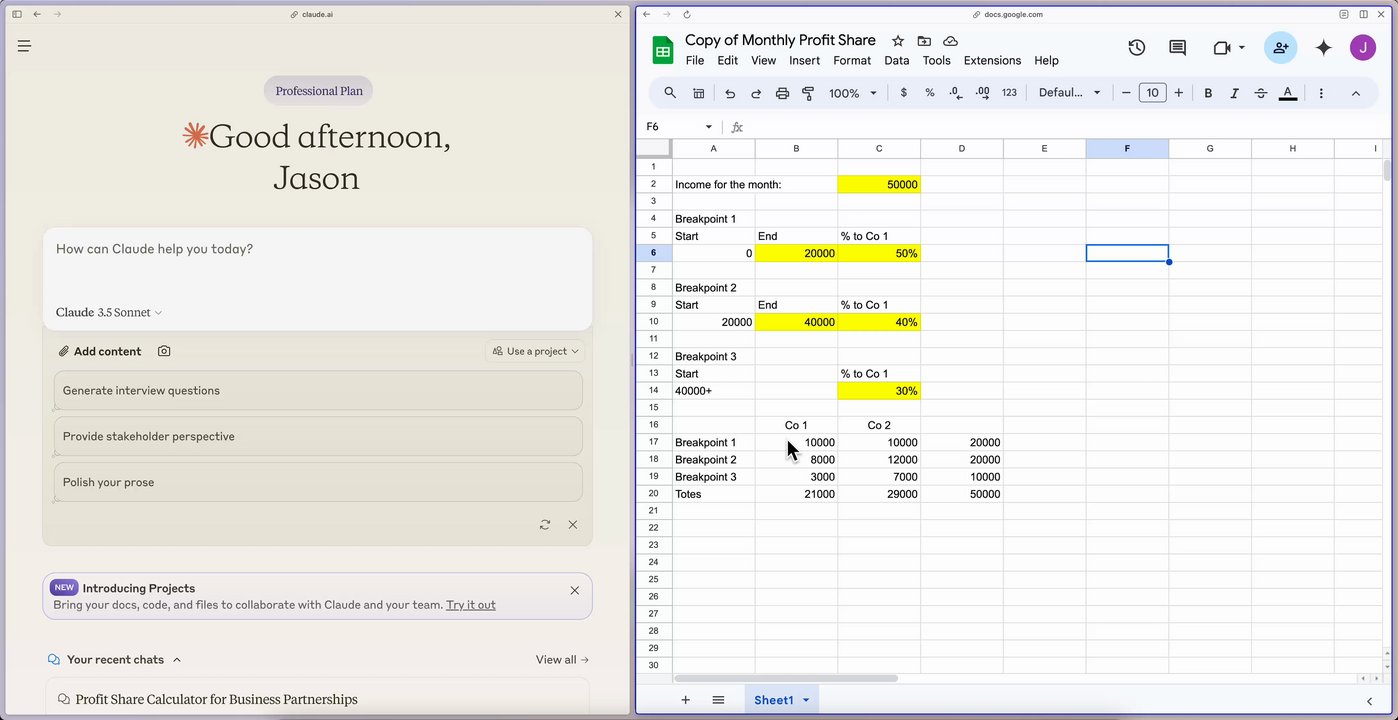
Task: Open the Google account avatar J
Action: coord(1363,48)
